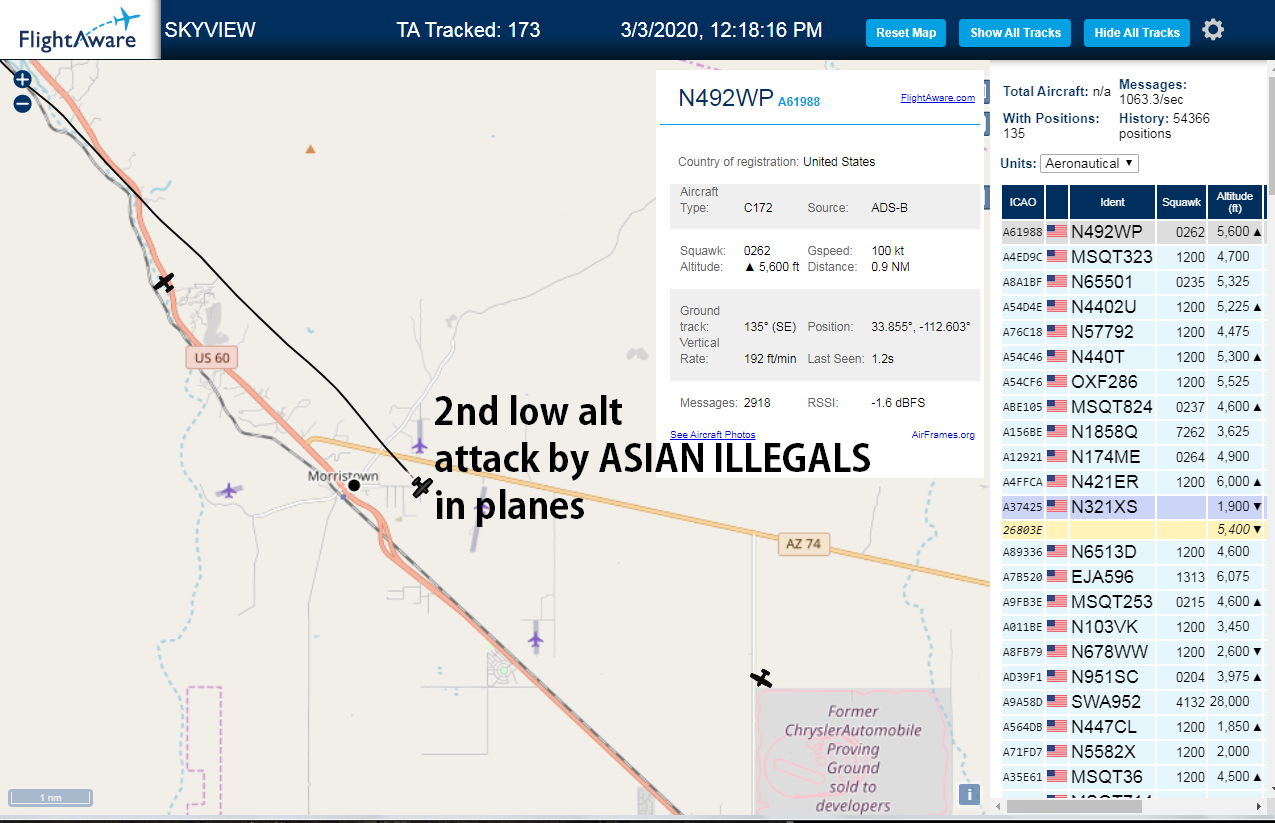Screen dimensions: 1275x823
Task: Select aircraft MSQT824 in the table
Action: 1133,407
